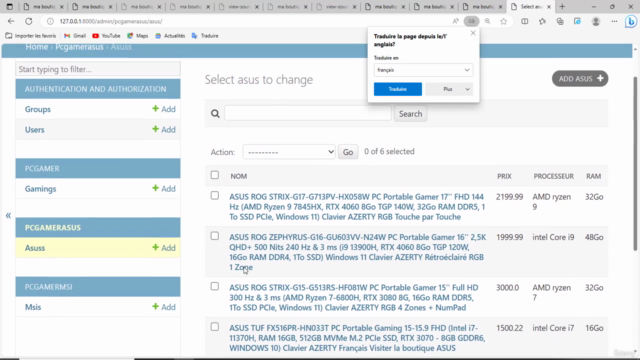Open browser essentials icon
The image size is (640, 360).
578,21
